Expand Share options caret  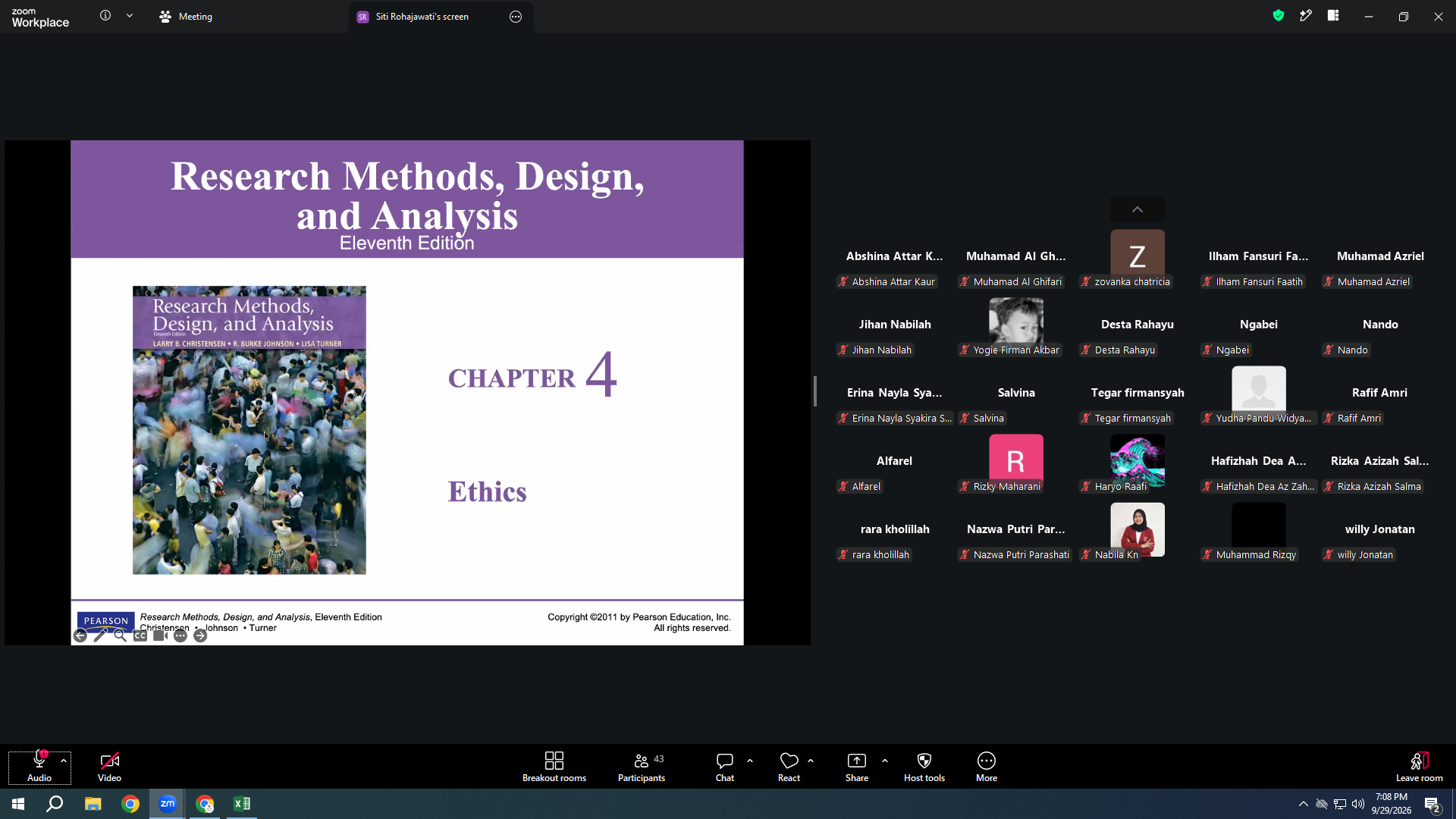pos(885,761)
